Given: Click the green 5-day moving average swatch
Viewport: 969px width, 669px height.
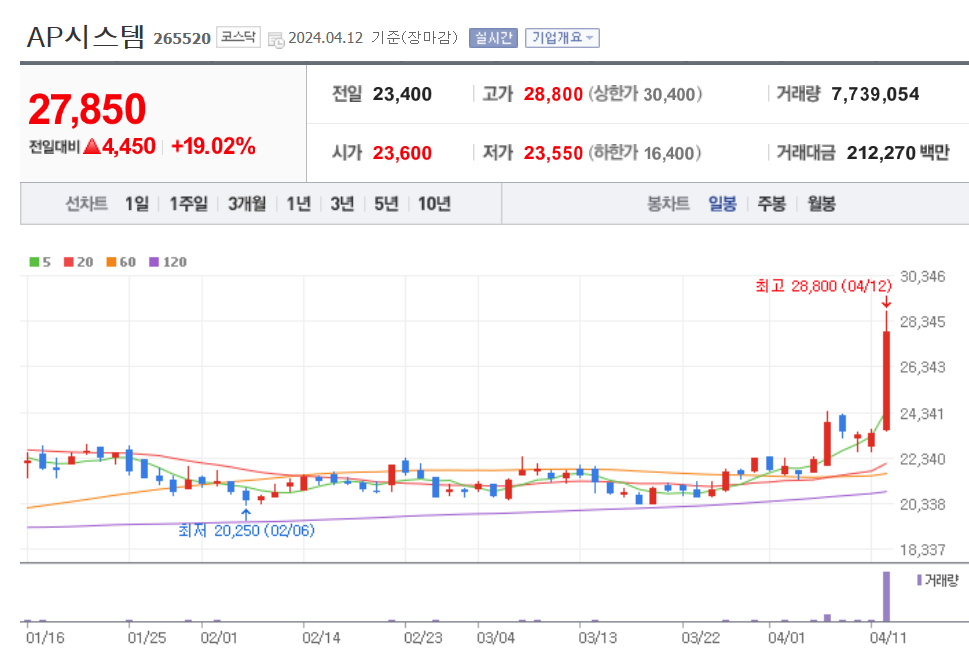Looking at the screenshot, I should coord(35,262).
